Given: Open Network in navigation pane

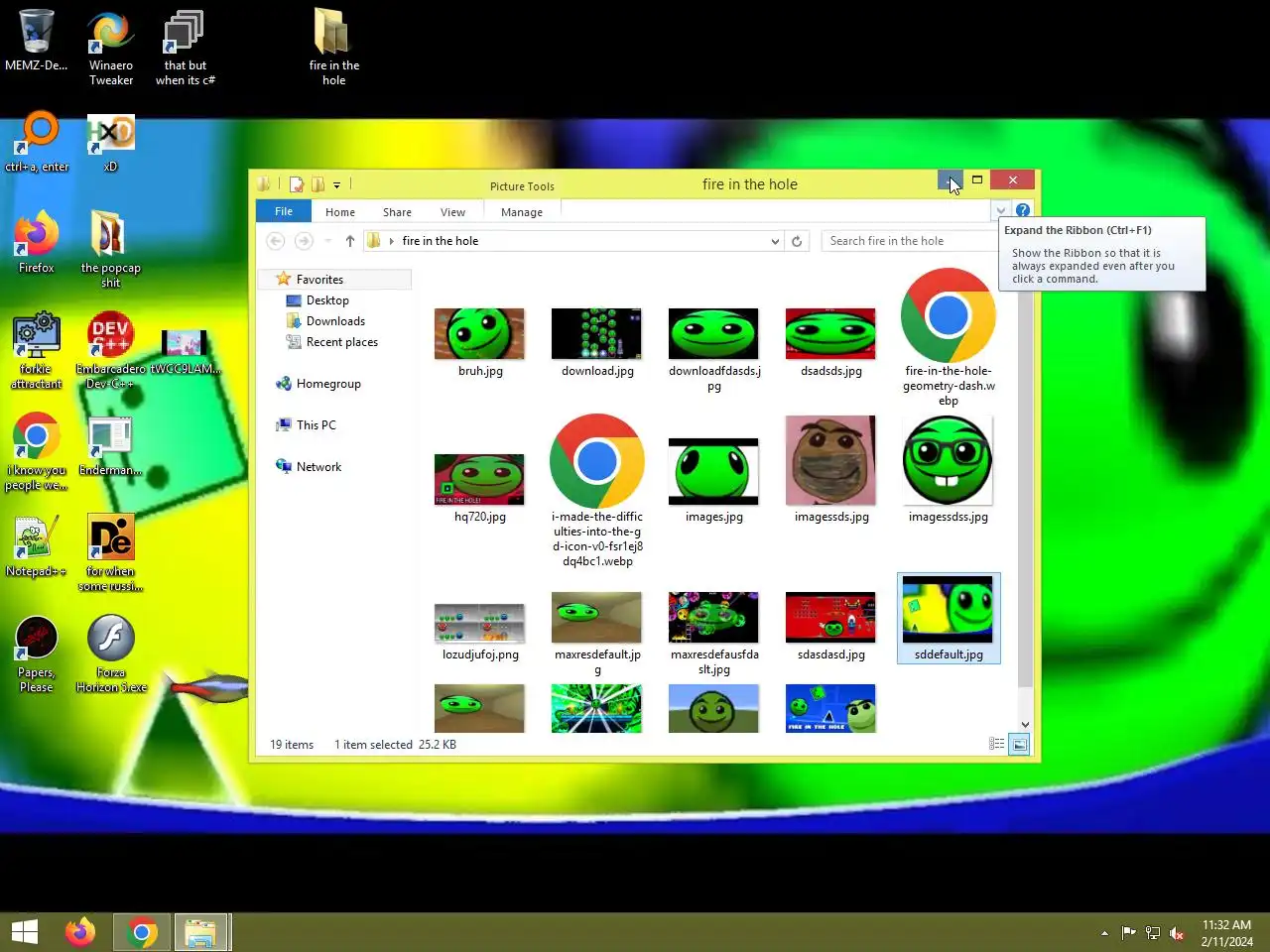Looking at the screenshot, I should (x=318, y=467).
